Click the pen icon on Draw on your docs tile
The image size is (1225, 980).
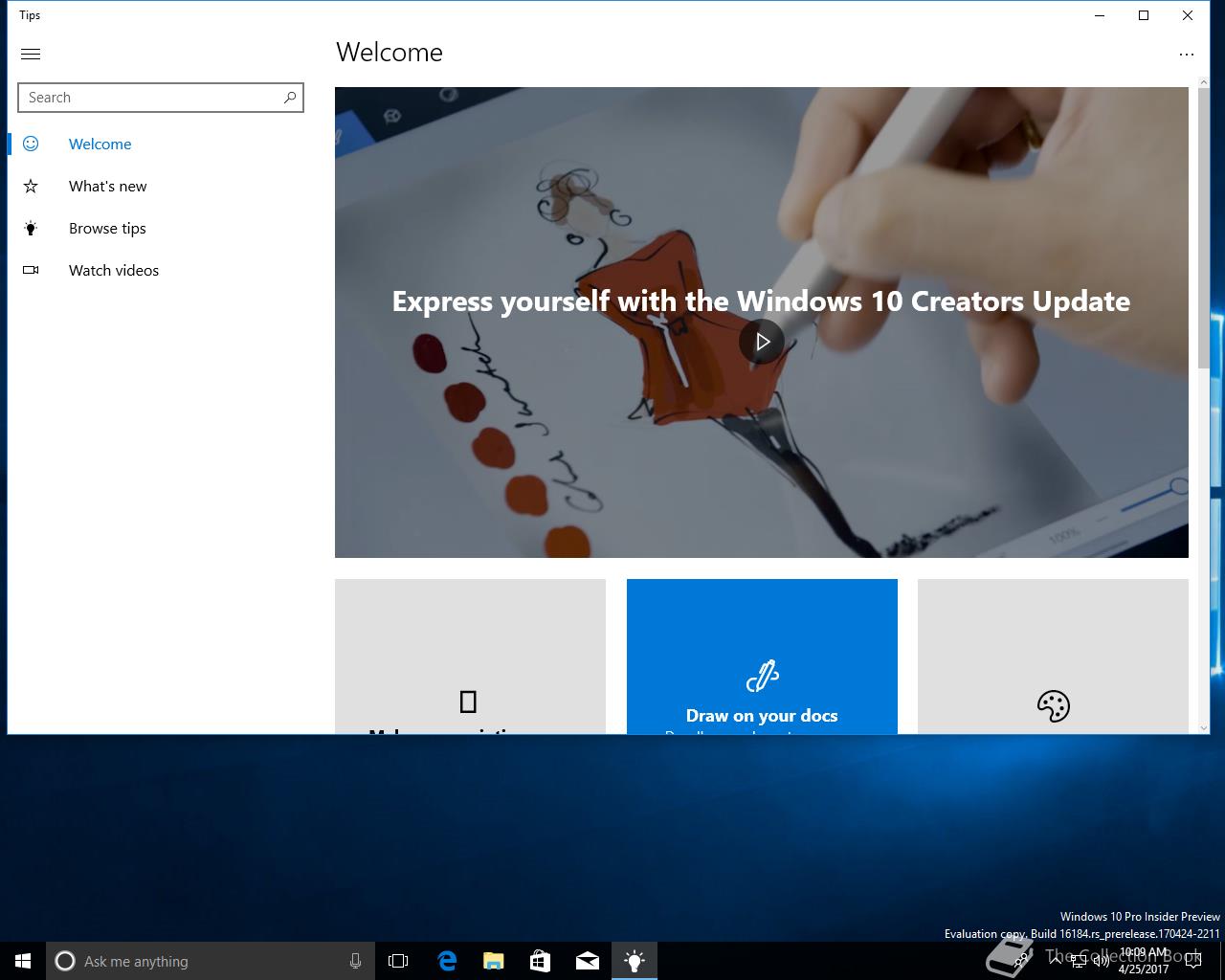762,677
